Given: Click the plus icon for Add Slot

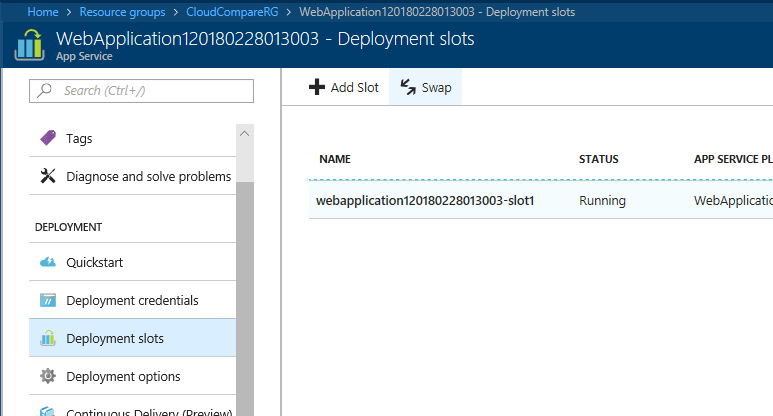Looking at the screenshot, I should click(x=317, y=87).
